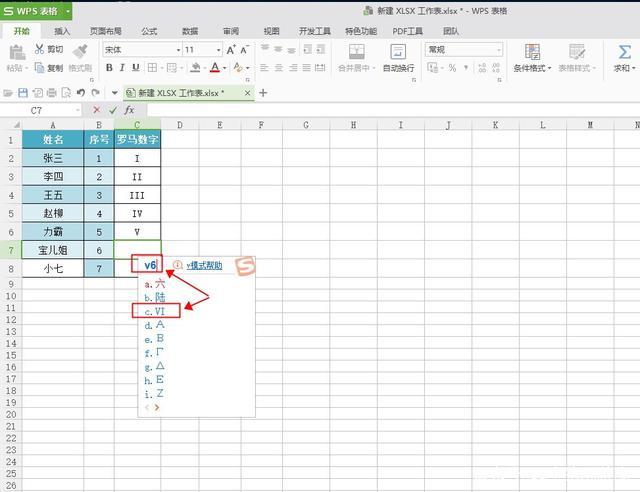Open the font name dropdown (宋体)
Screen dimensions: 640x492
pyautogui.click(x=178, y=50)
